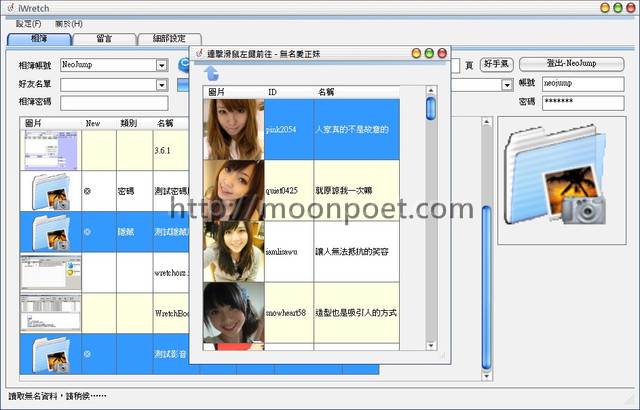This screenshot has height=410, width=640.
Task: Open the 設定(F) menu
Action: [28, 23]
